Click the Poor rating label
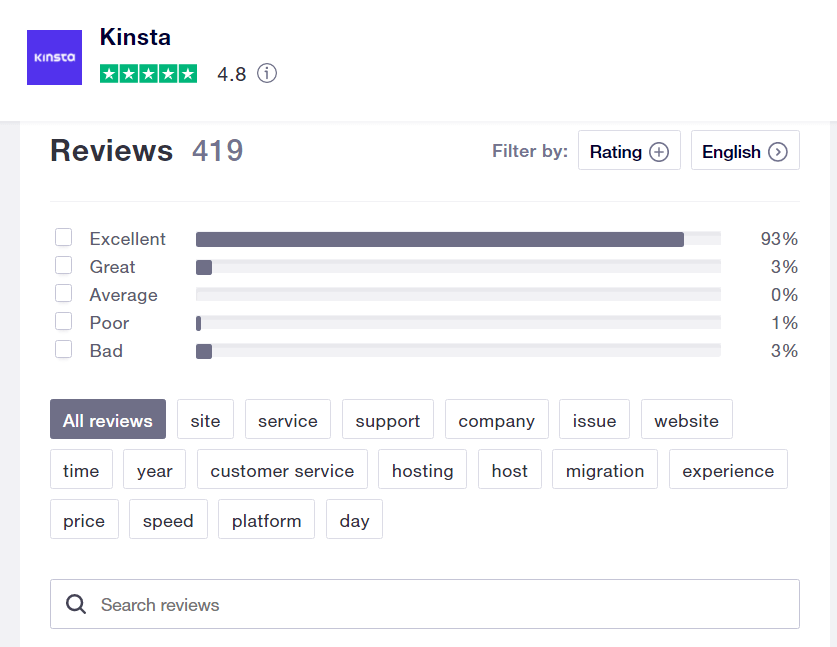 pyautogui.click(x=109, y=322)
